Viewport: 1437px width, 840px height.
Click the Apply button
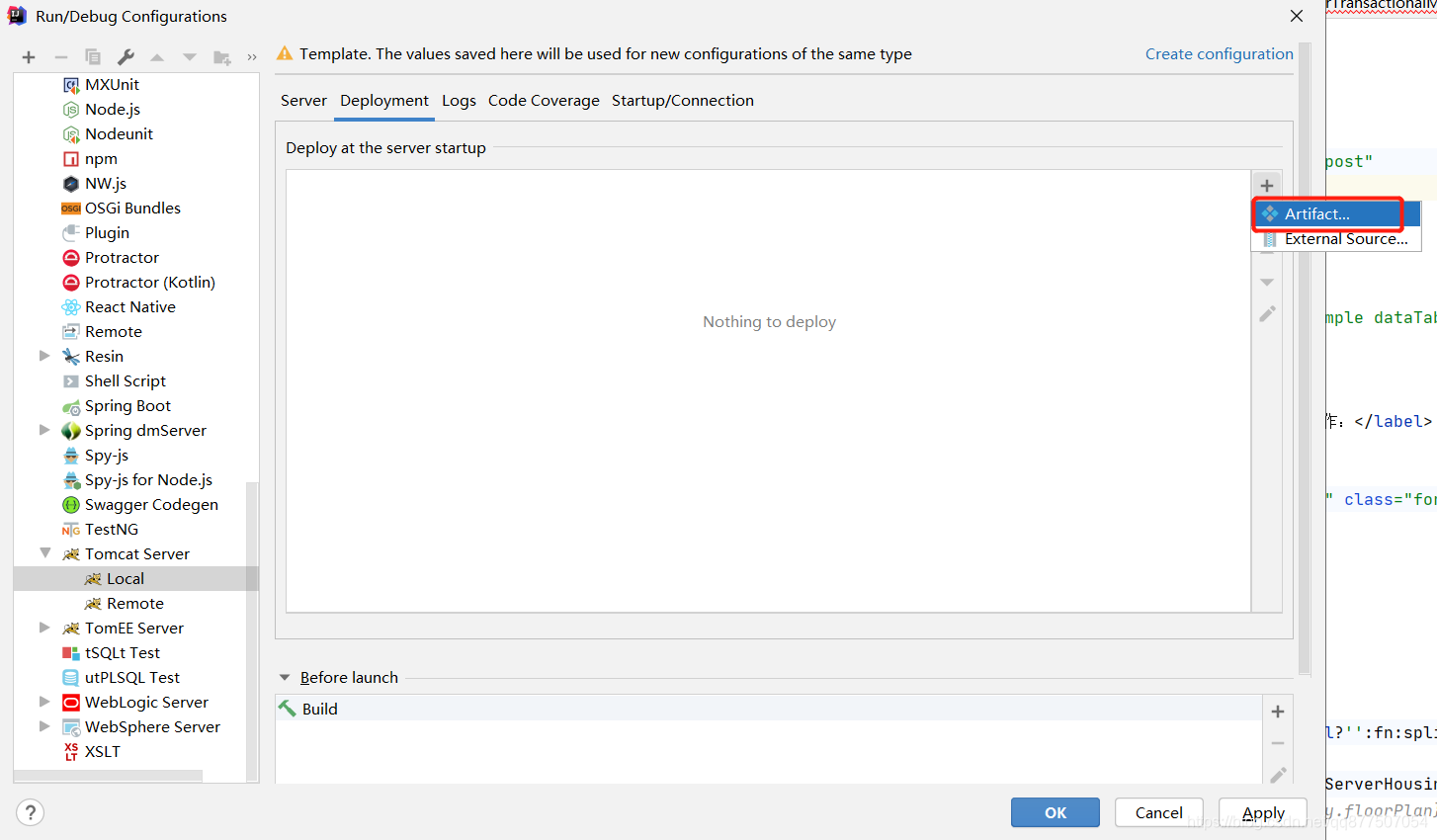coord(1263,812)
